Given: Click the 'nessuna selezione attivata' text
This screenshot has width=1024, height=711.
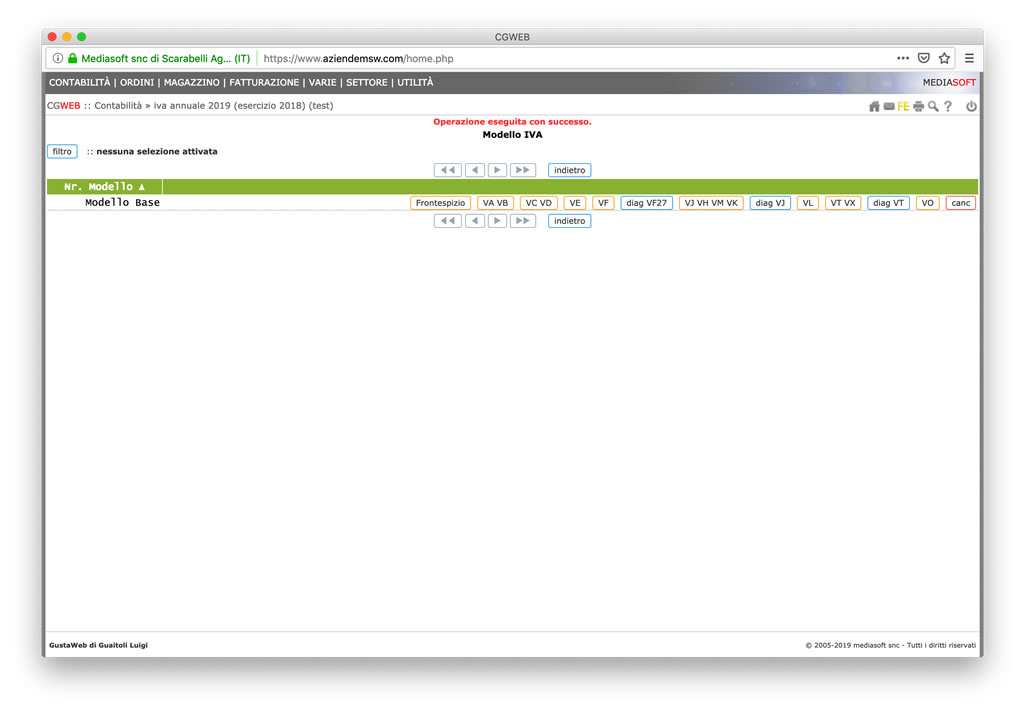Looking at the screenshot, I should tap(157, 151).
